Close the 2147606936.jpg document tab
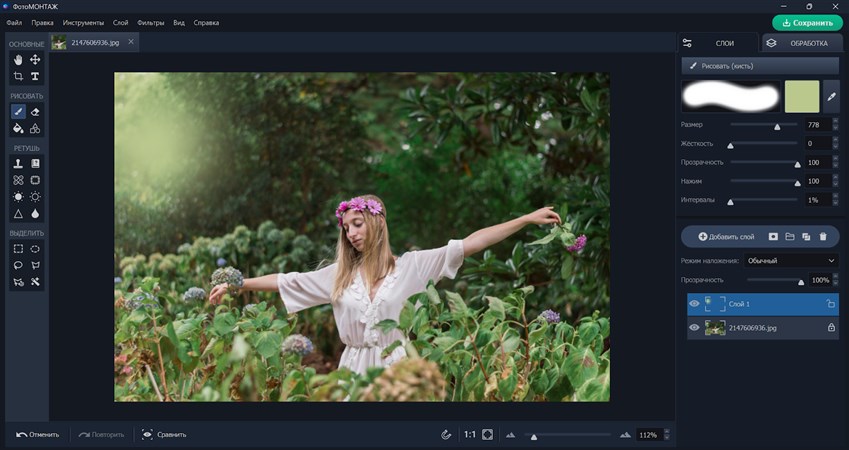Screen dimensions: 849x450 point(131,42)
